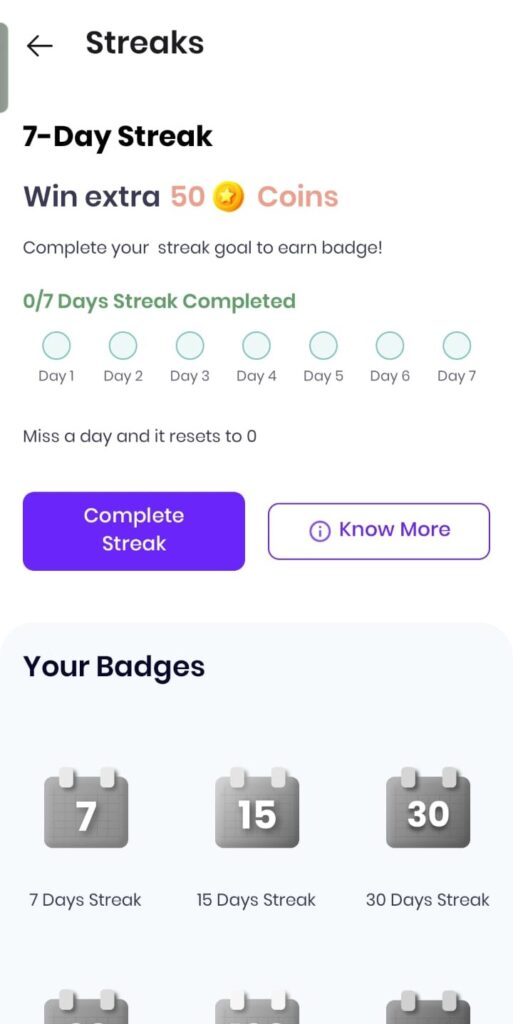The height and width of the screenshot is (1024, 513).
Task: Select the Day 4 streak circle
Action: (x=256, y=345)
